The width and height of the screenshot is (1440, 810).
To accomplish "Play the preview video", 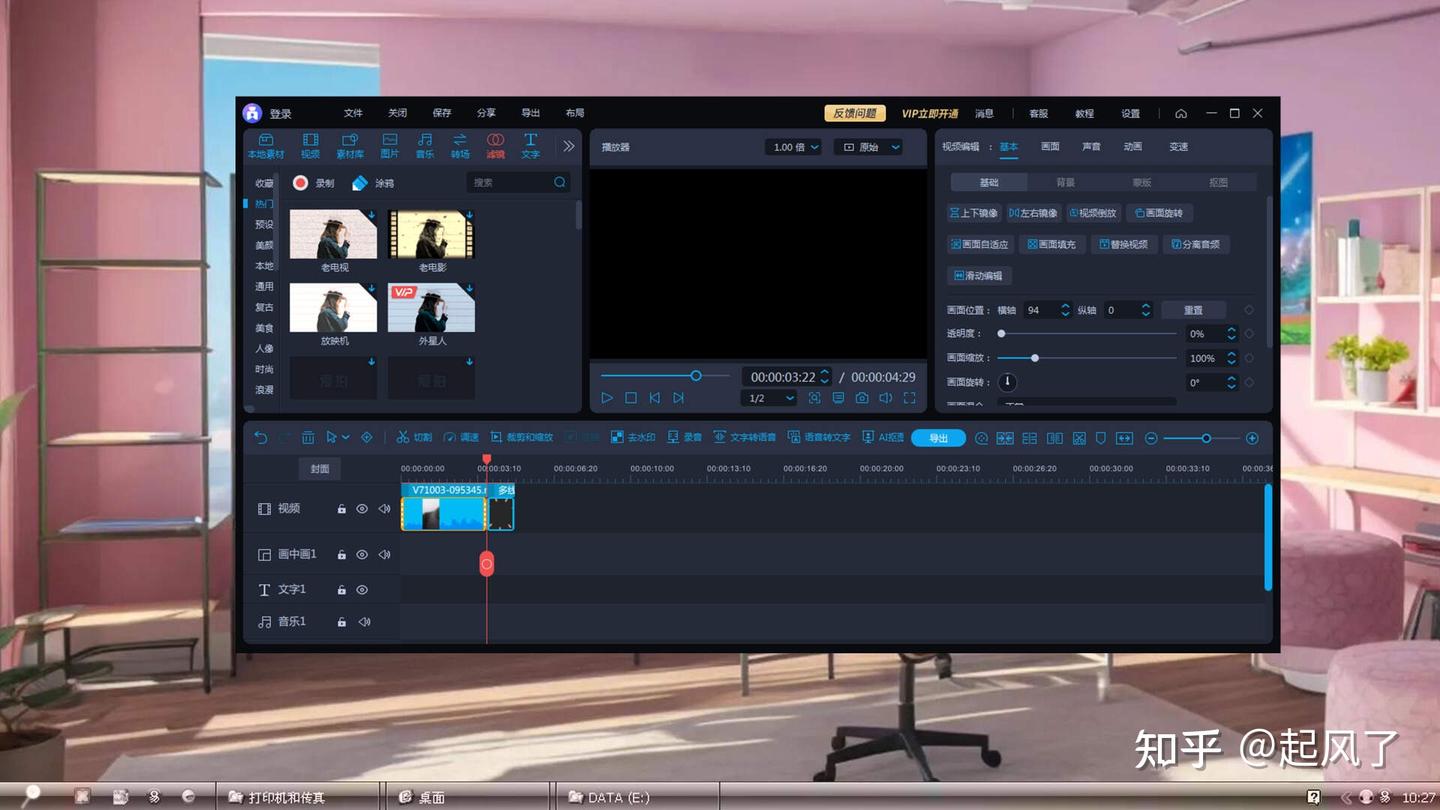I will pyautogui.click(x=607, y=398).
